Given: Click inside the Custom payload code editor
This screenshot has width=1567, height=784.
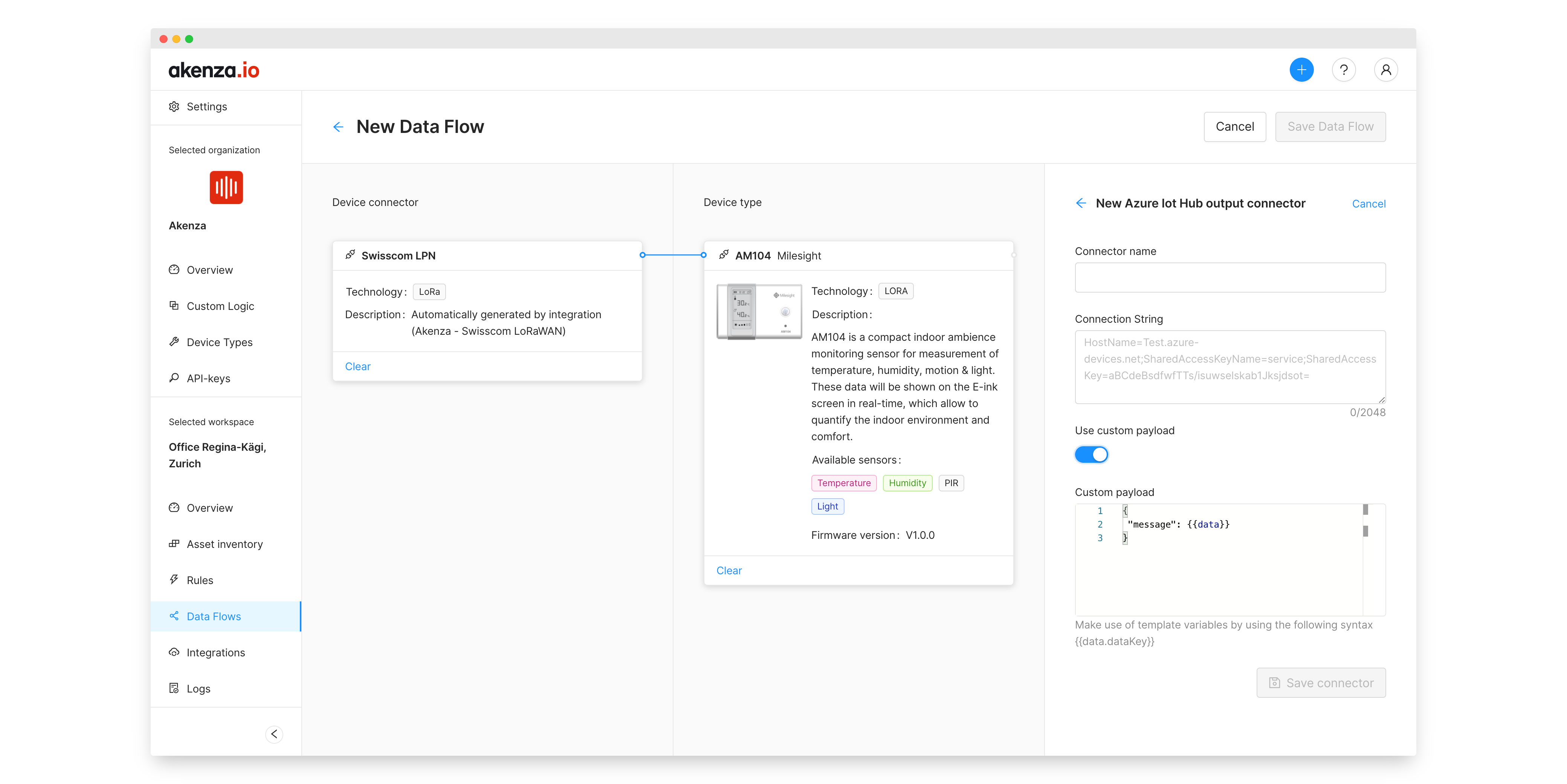Looking at the screenshot, I should (x=1230, y=560).
